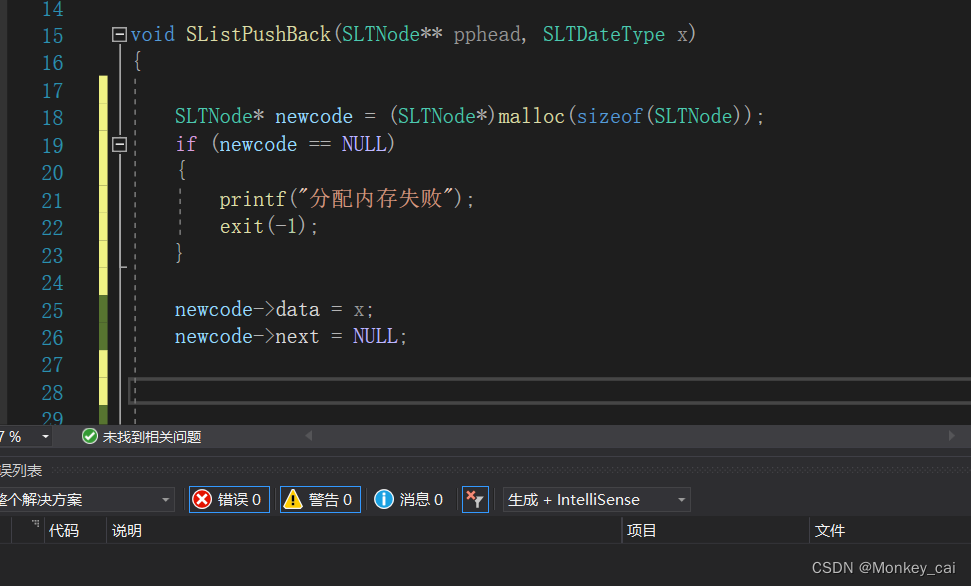Toggle the 消息 0 messages filter
Viewport: 971px width, 586px height.
tap(409, 499)
